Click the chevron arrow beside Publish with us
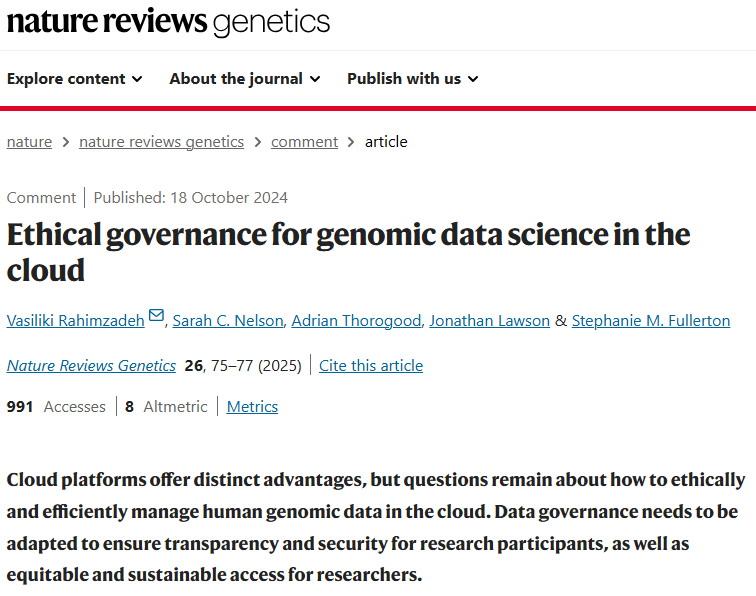This screenshot has height=596, width=756. pos(473,79)
